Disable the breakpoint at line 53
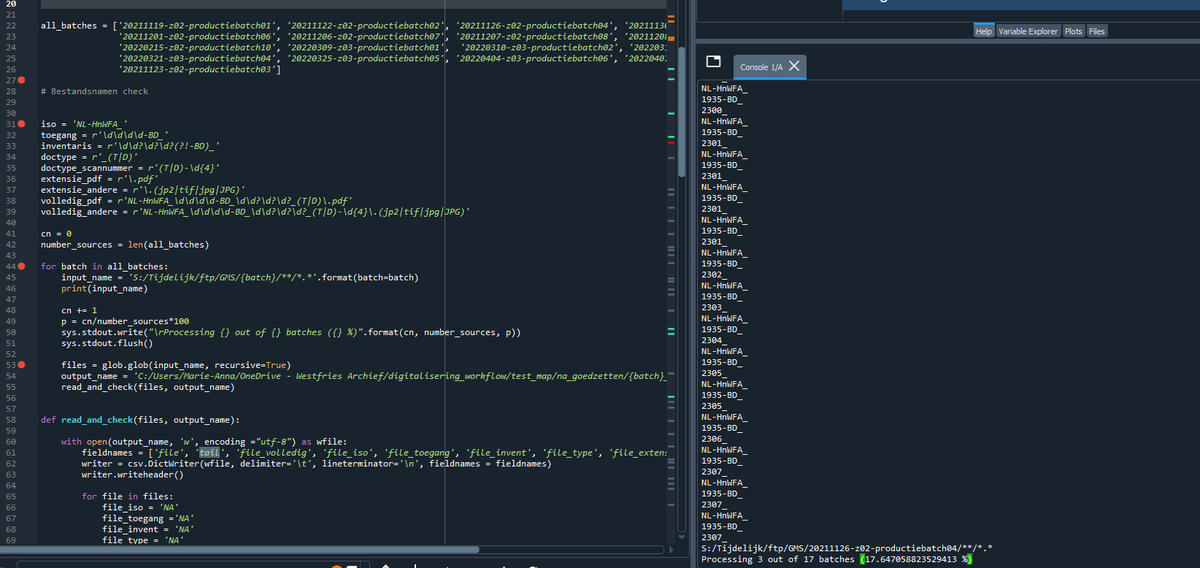 (21, 364)
